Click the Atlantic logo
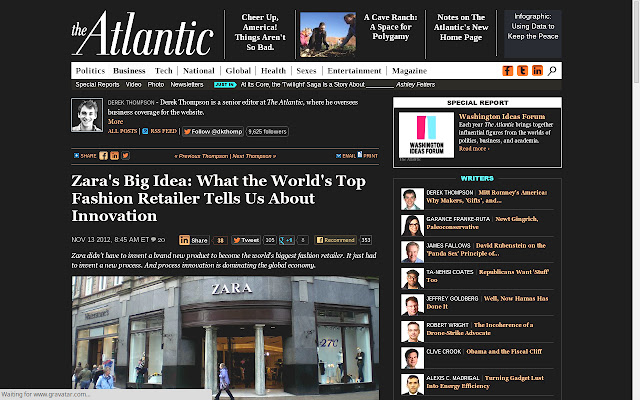The width and height of the screenshot is (640, 400). tap(142, 33)
